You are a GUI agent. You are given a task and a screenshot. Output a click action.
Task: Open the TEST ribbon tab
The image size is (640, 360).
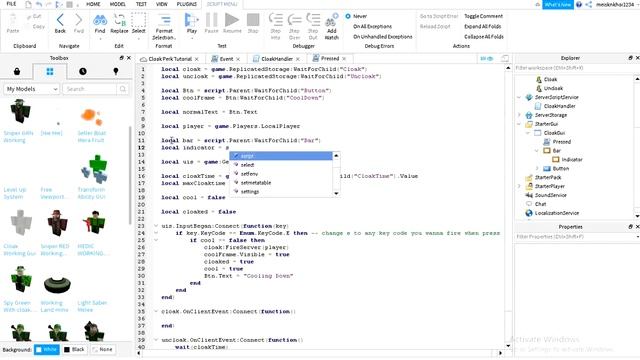pyautogui.click(x=141, y=4)
